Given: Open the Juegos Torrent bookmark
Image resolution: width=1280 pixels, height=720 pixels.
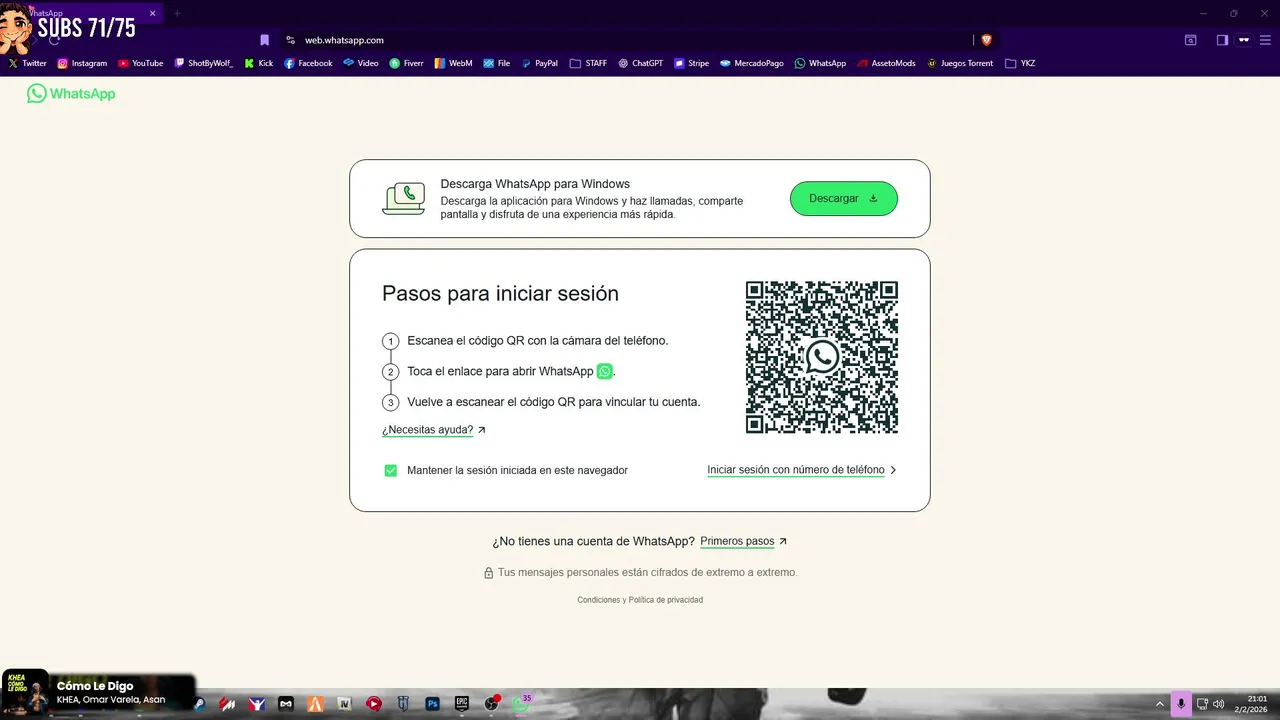Looking at the screenshot, I should click(961, 63).
